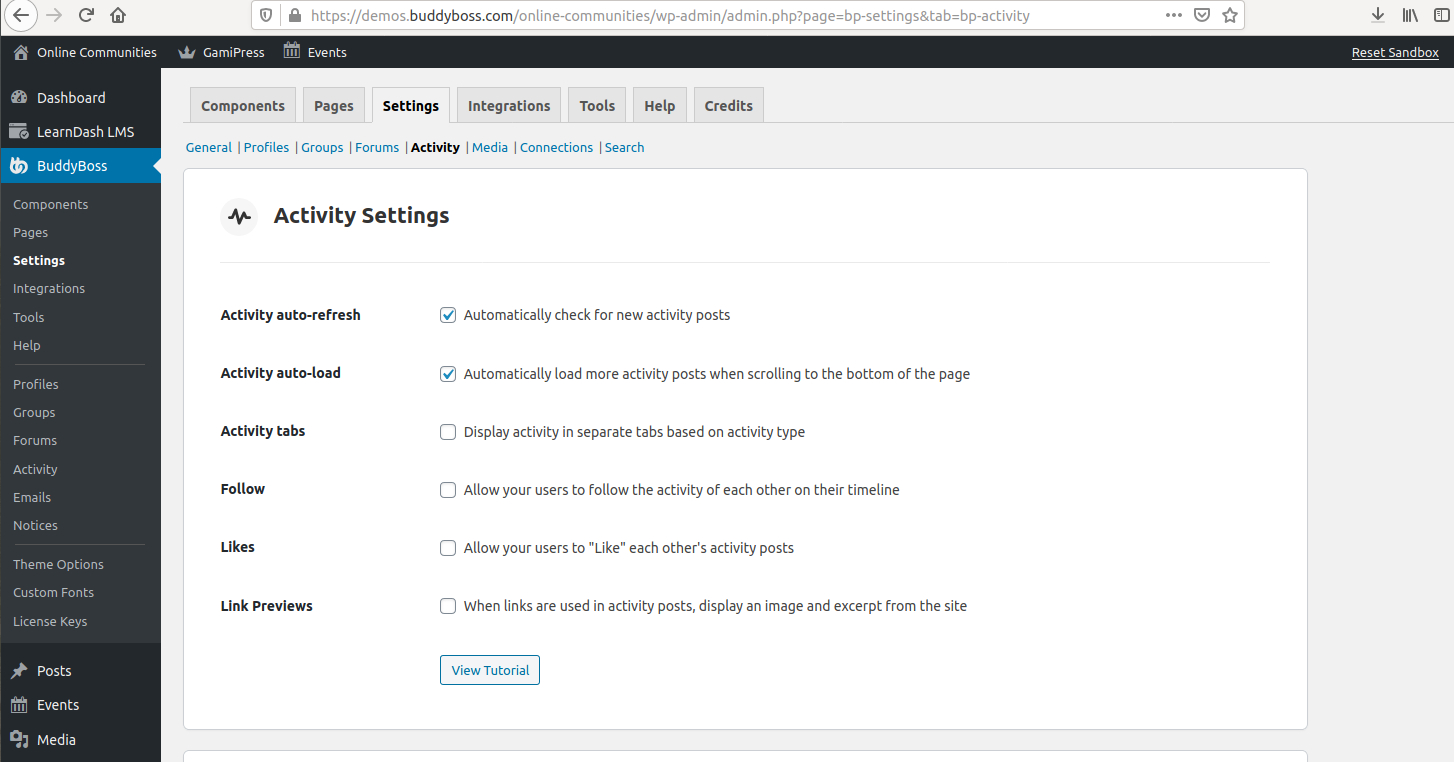Uncheck the Activity auto-load checkbox

coord(448,374)
